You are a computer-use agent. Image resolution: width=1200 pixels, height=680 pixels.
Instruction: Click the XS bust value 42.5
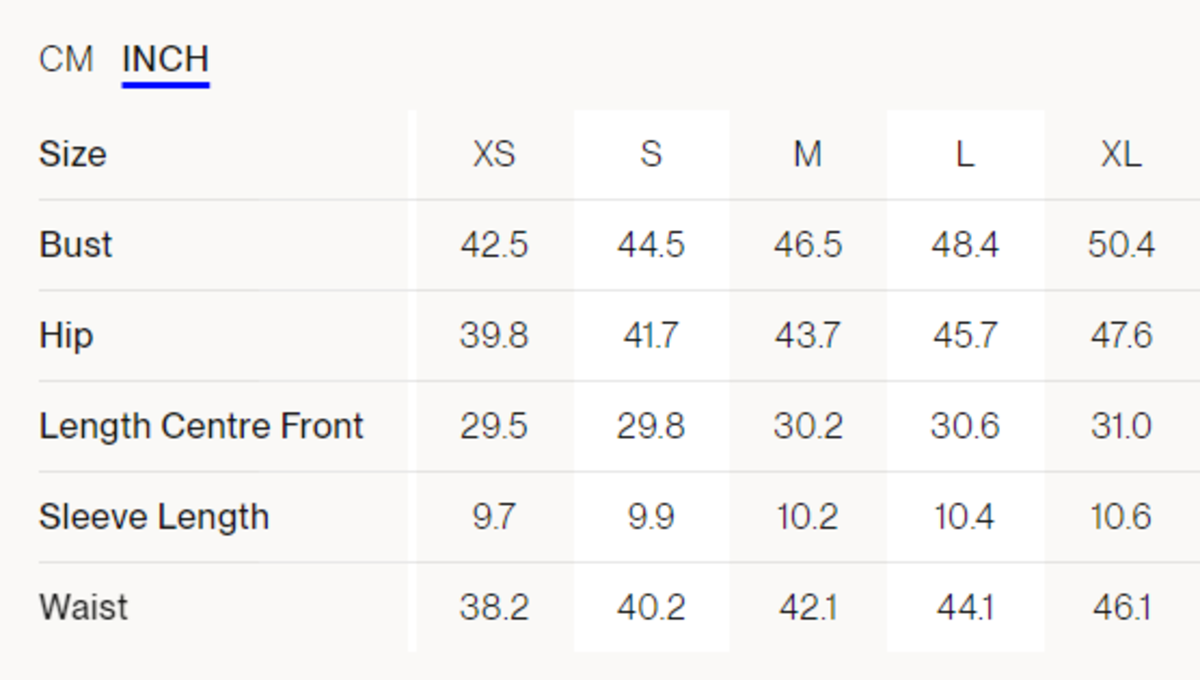(494, 245)
